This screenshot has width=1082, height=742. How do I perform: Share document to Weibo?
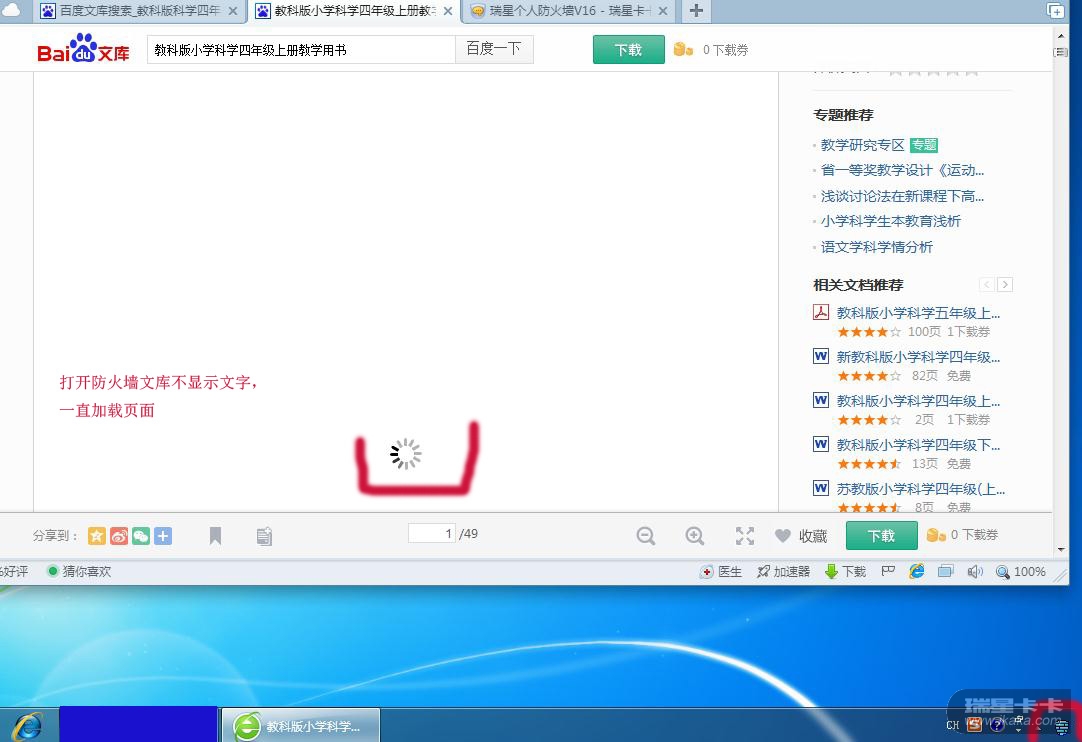point(119,536)
